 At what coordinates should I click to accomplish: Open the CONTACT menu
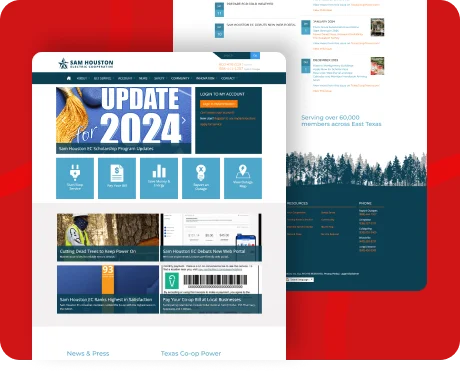(x=228, y=78)
